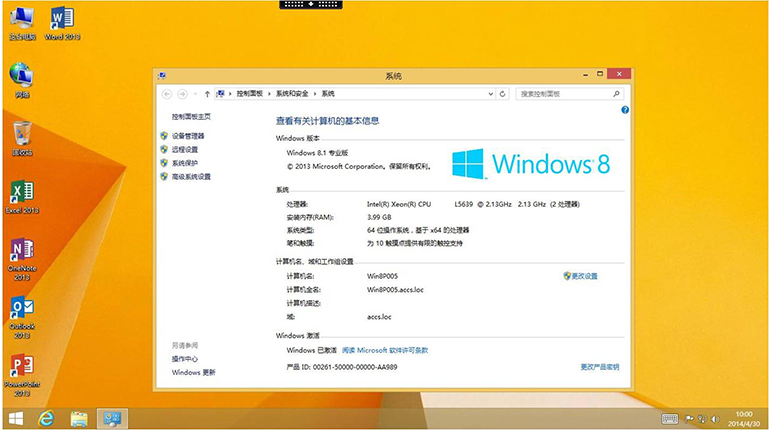
Task: Click the network icon in the tray
Action: (x=702, y=419)
